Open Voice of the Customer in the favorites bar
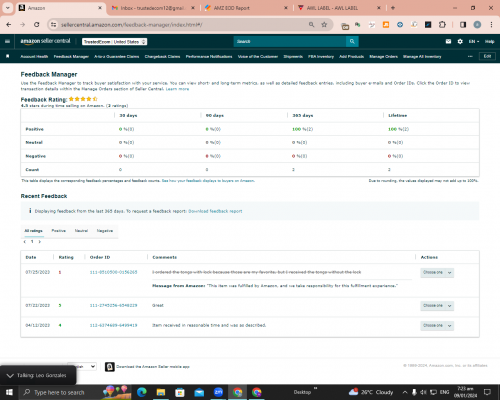The width and height of the screenshot is (500, 400). point(258,56)
